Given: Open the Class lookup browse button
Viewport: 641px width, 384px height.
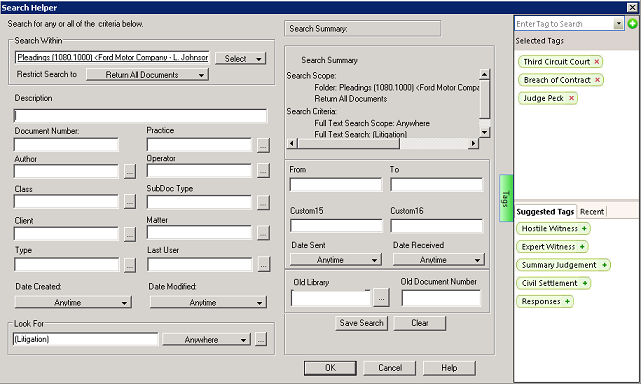Looking at the screenshot, I should tap(130, 202).
